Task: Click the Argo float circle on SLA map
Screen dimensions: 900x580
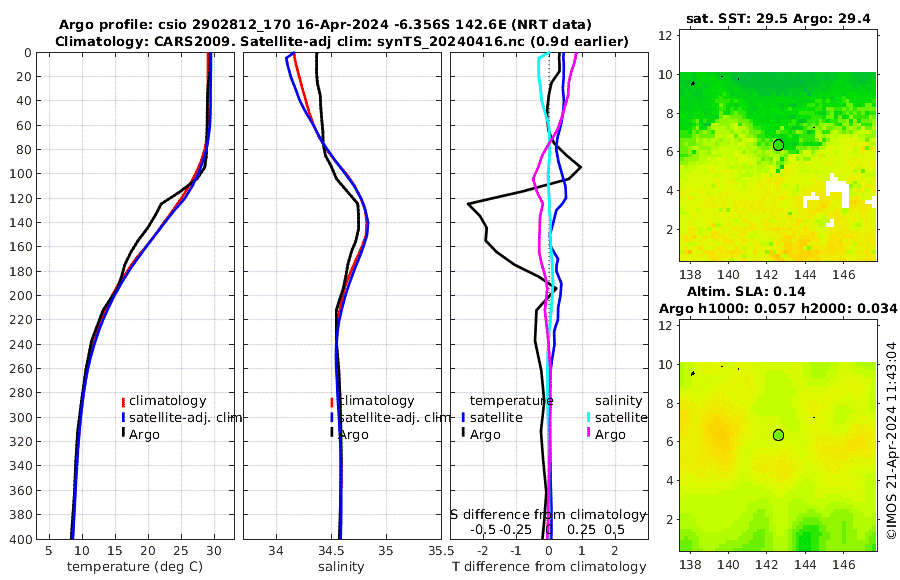Action: click(x=778, y=435)
